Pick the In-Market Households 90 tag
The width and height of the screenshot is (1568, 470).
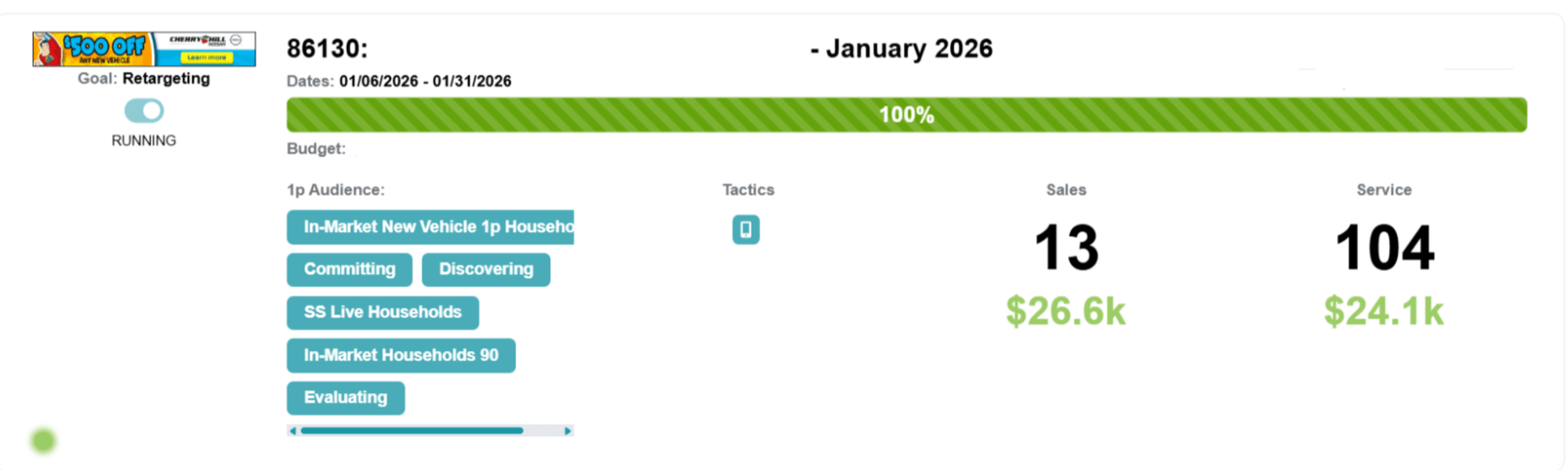(x=401, y=356)
